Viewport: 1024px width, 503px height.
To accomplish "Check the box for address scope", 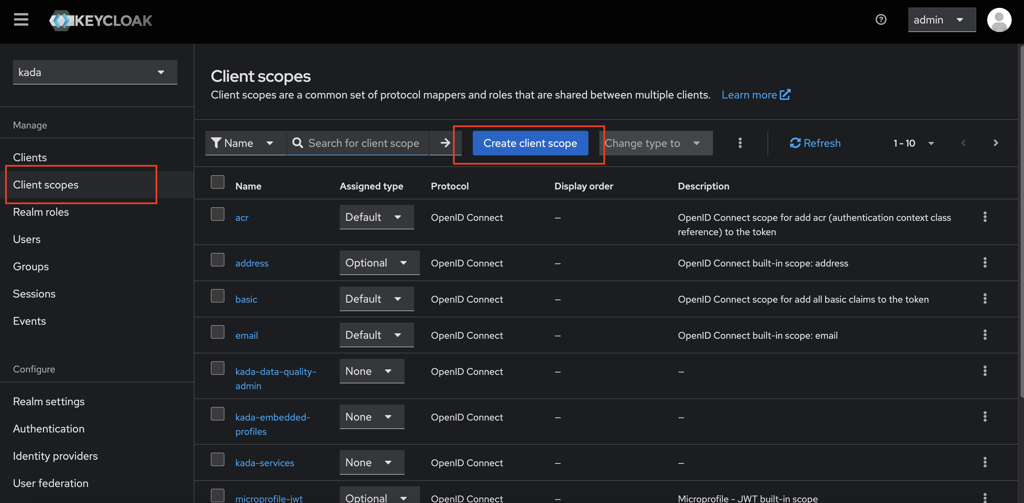I will [x=217, y=261].
